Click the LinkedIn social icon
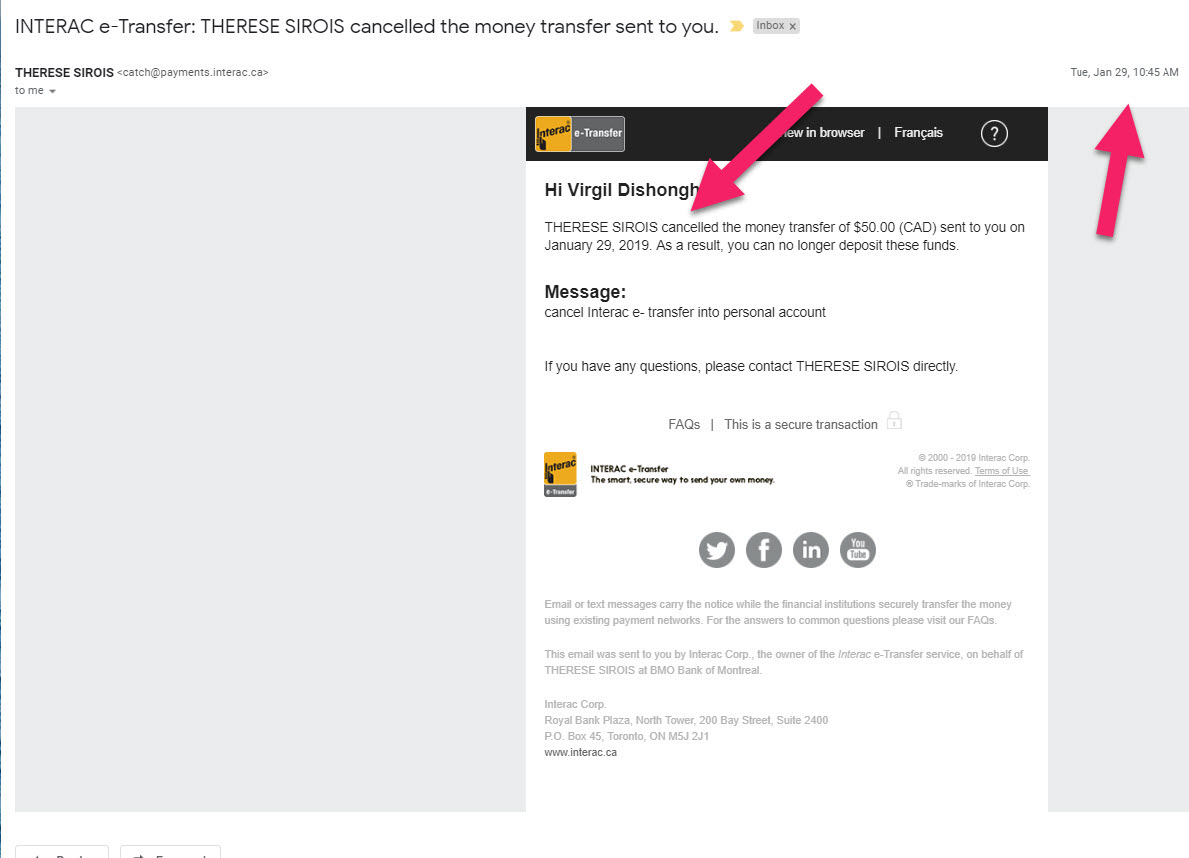The image size is (1189, 858). (x=810, y=550)
